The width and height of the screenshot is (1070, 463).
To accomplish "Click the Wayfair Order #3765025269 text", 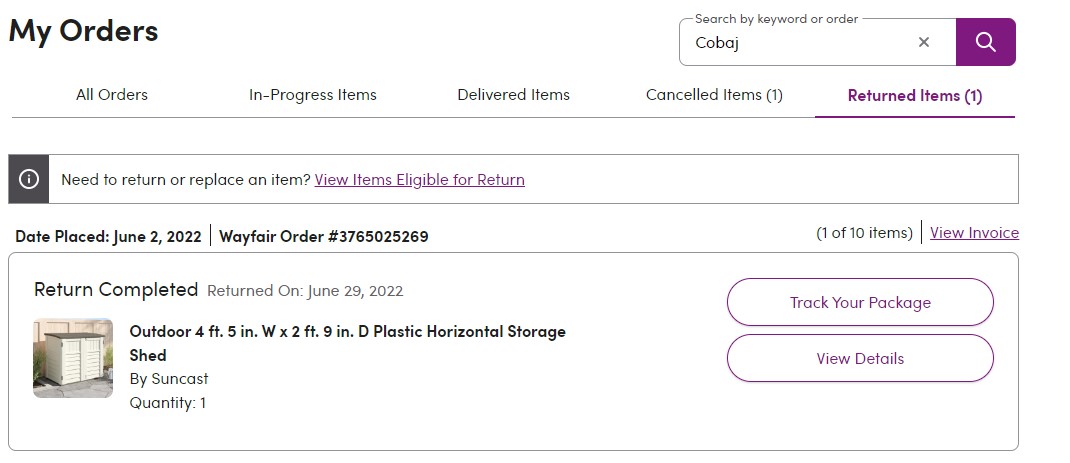I will pos(323,236).
